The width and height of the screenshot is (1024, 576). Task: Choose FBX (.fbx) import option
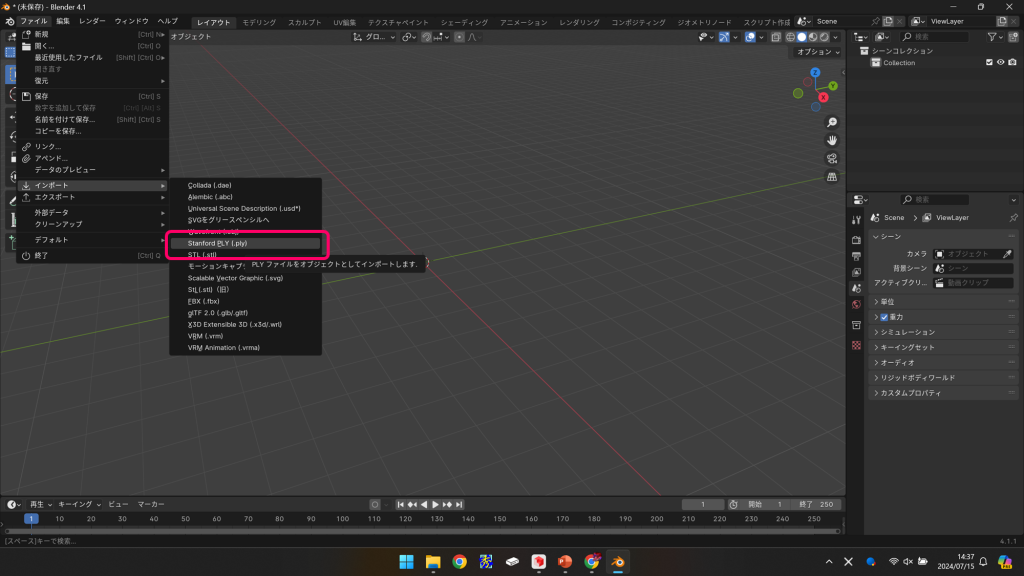coord(245,301)
